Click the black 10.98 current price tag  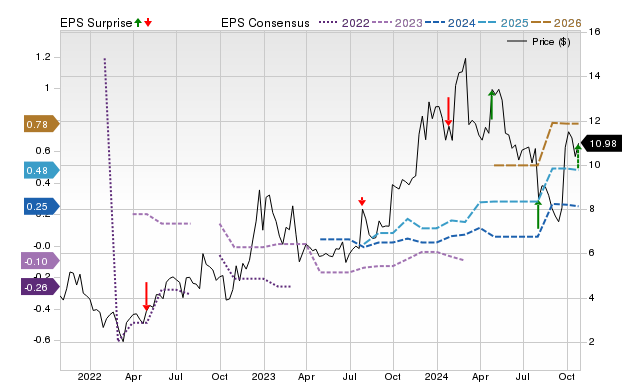601,143
